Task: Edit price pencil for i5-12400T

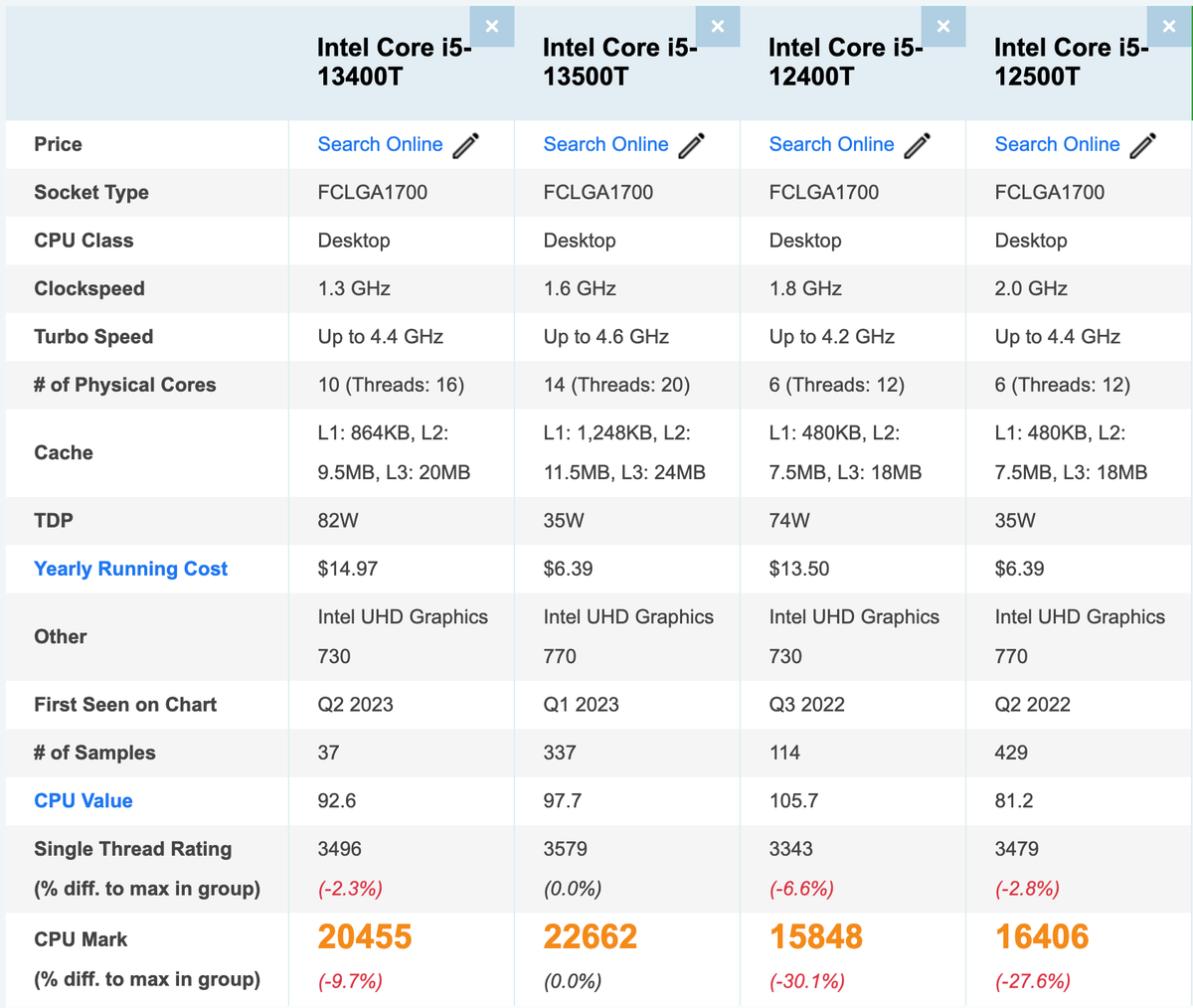Action: tap(917, 145)
